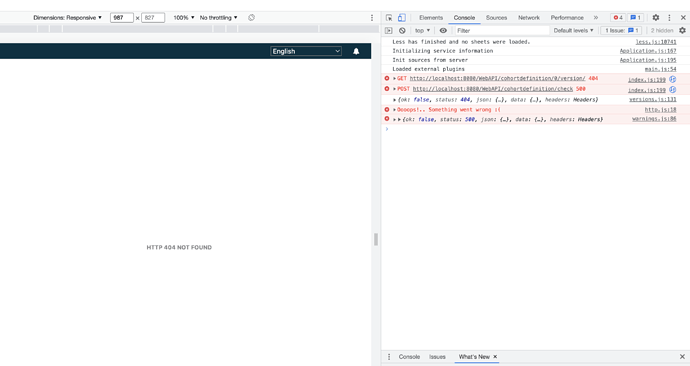Expand the POST request error row
The height and width of the screenshot is (366, 690).
[394, 89]
